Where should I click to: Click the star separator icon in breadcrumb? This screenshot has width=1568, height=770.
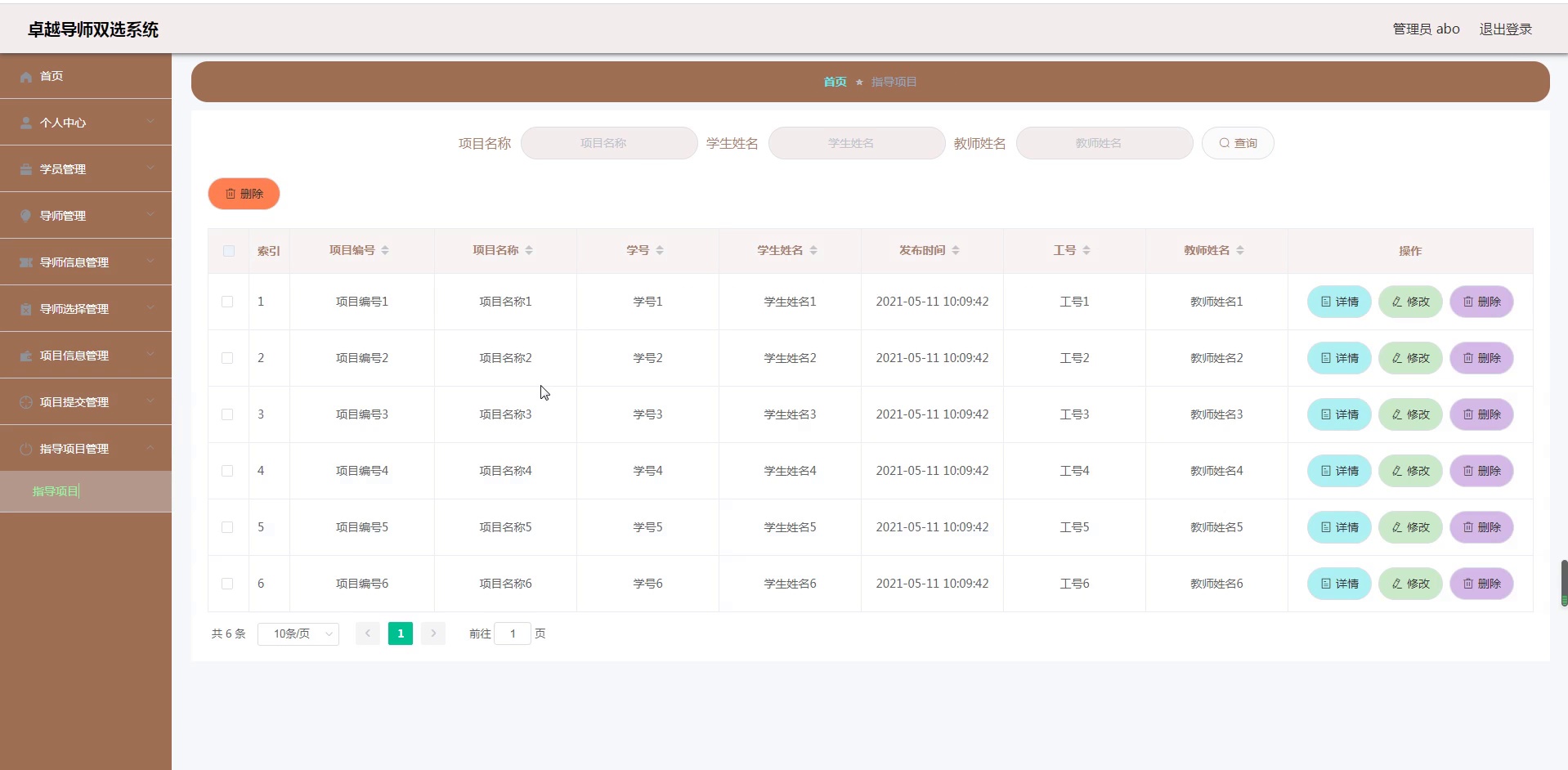859,83
